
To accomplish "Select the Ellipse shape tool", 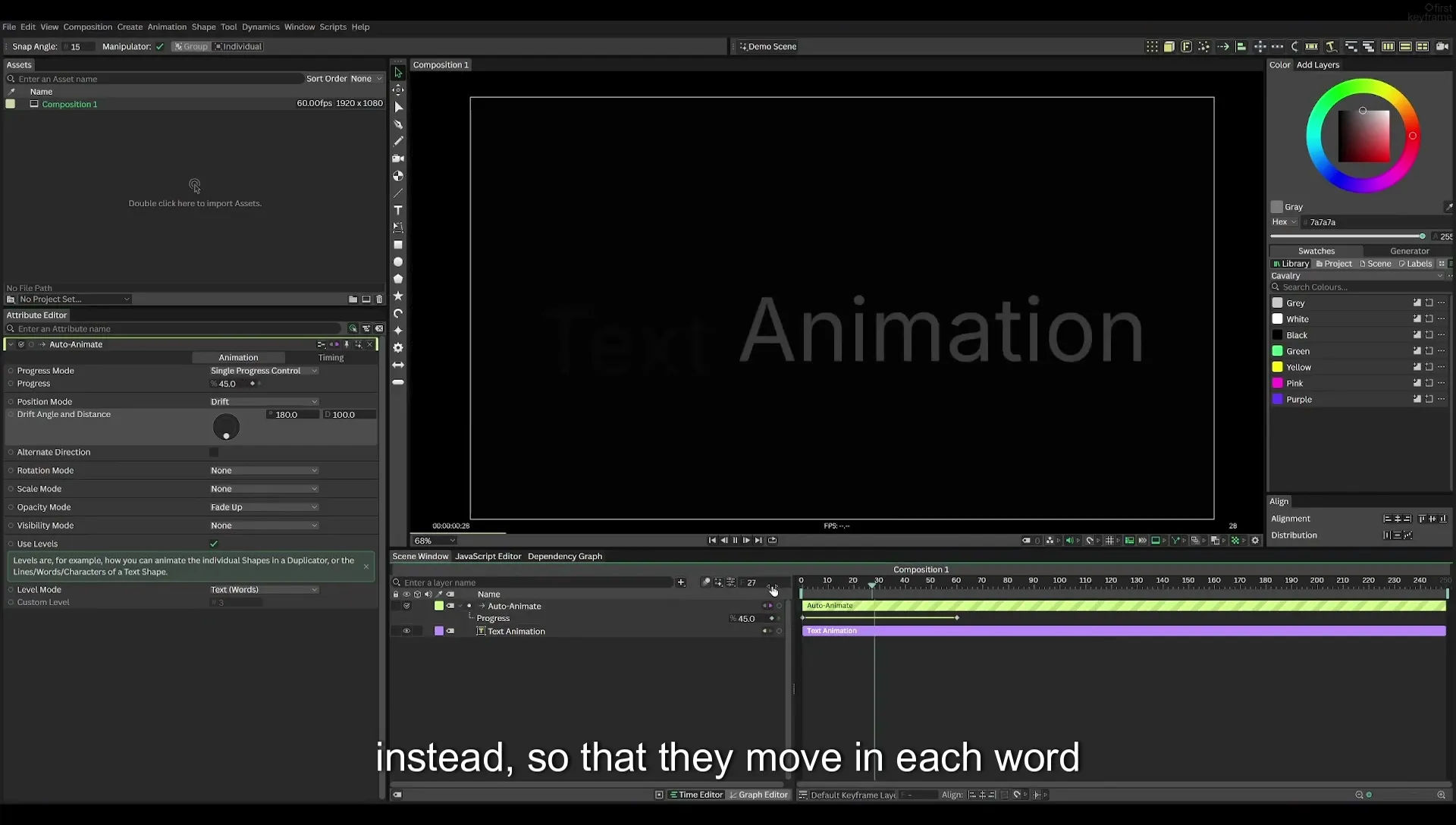I will coord(397,262).
